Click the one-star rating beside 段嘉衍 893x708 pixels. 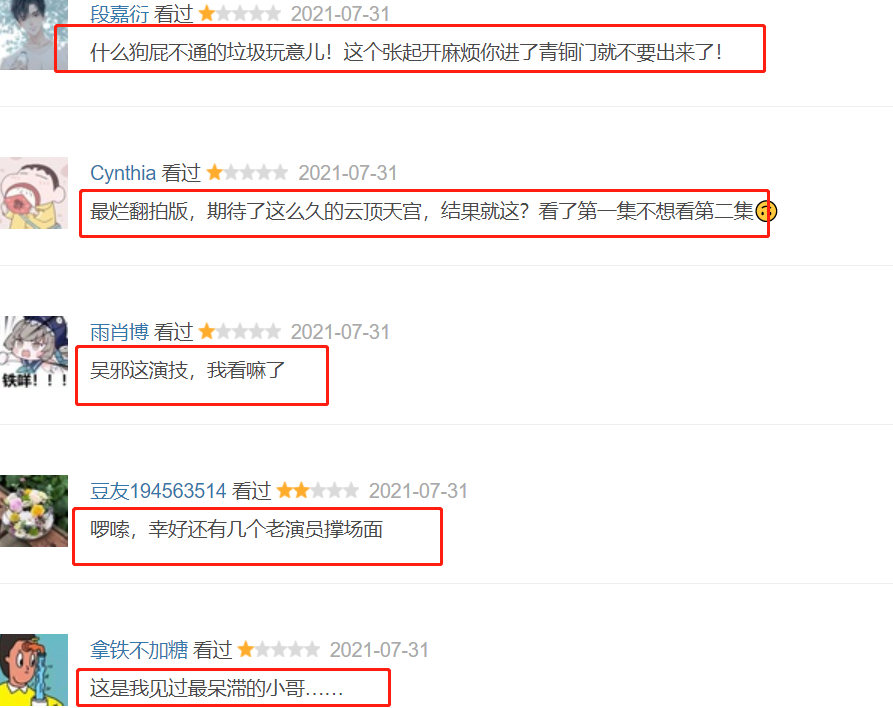point(240,14)
